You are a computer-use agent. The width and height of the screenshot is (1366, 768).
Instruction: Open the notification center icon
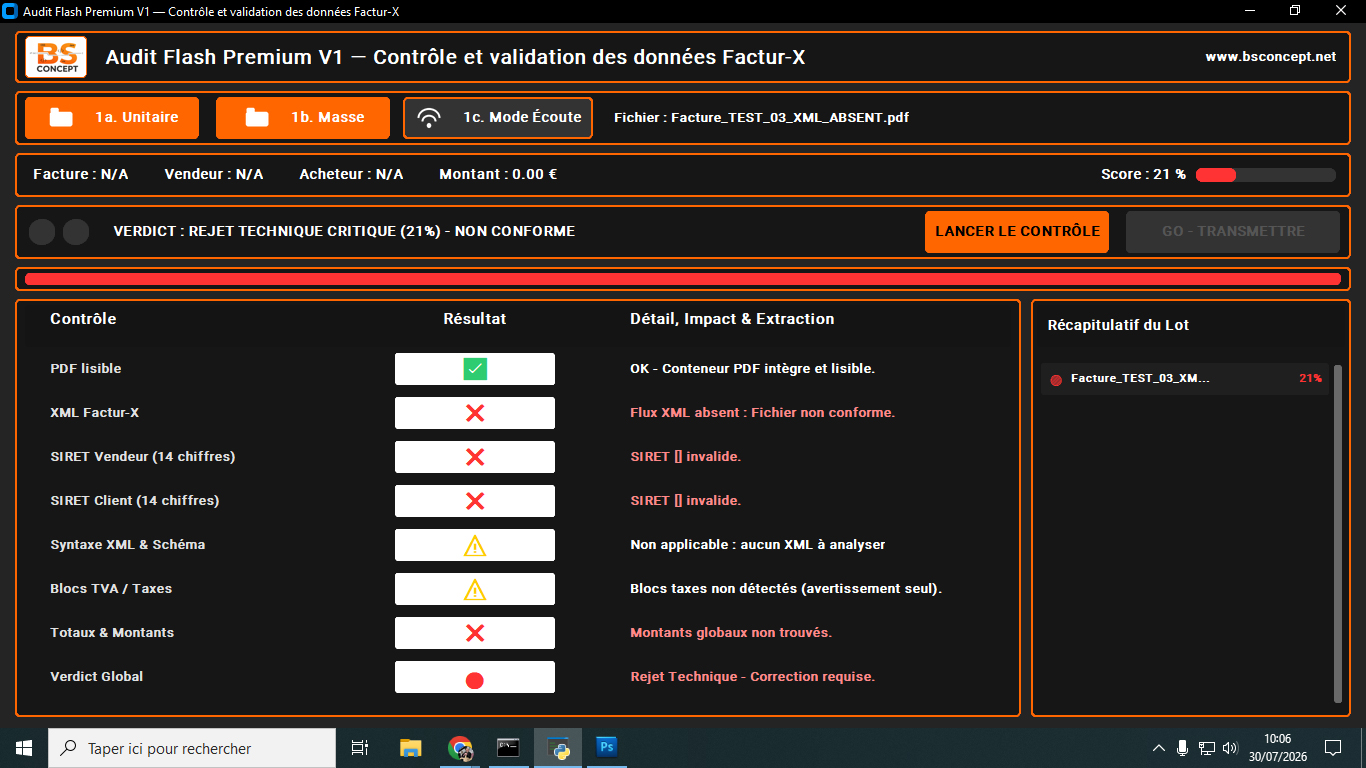point(1333,748)
